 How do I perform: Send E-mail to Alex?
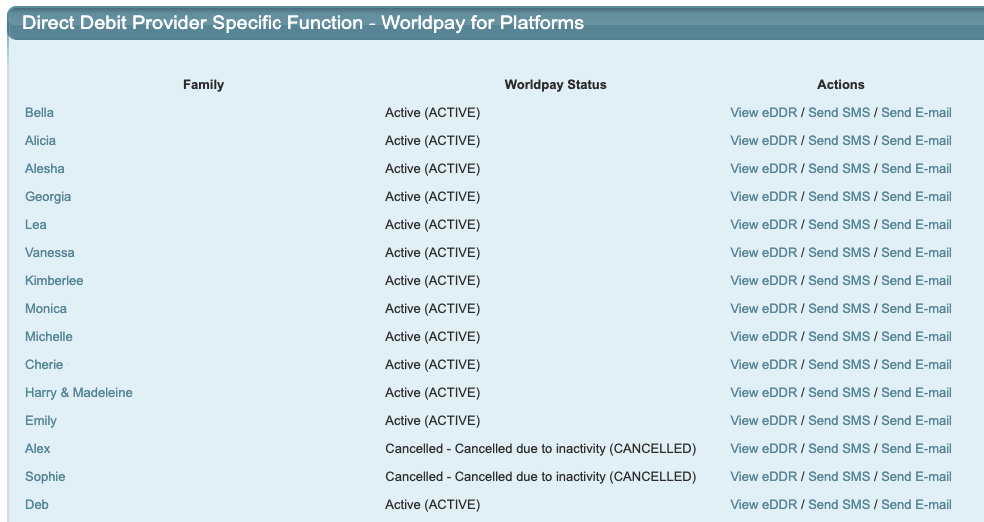click(x=916, y=449)
